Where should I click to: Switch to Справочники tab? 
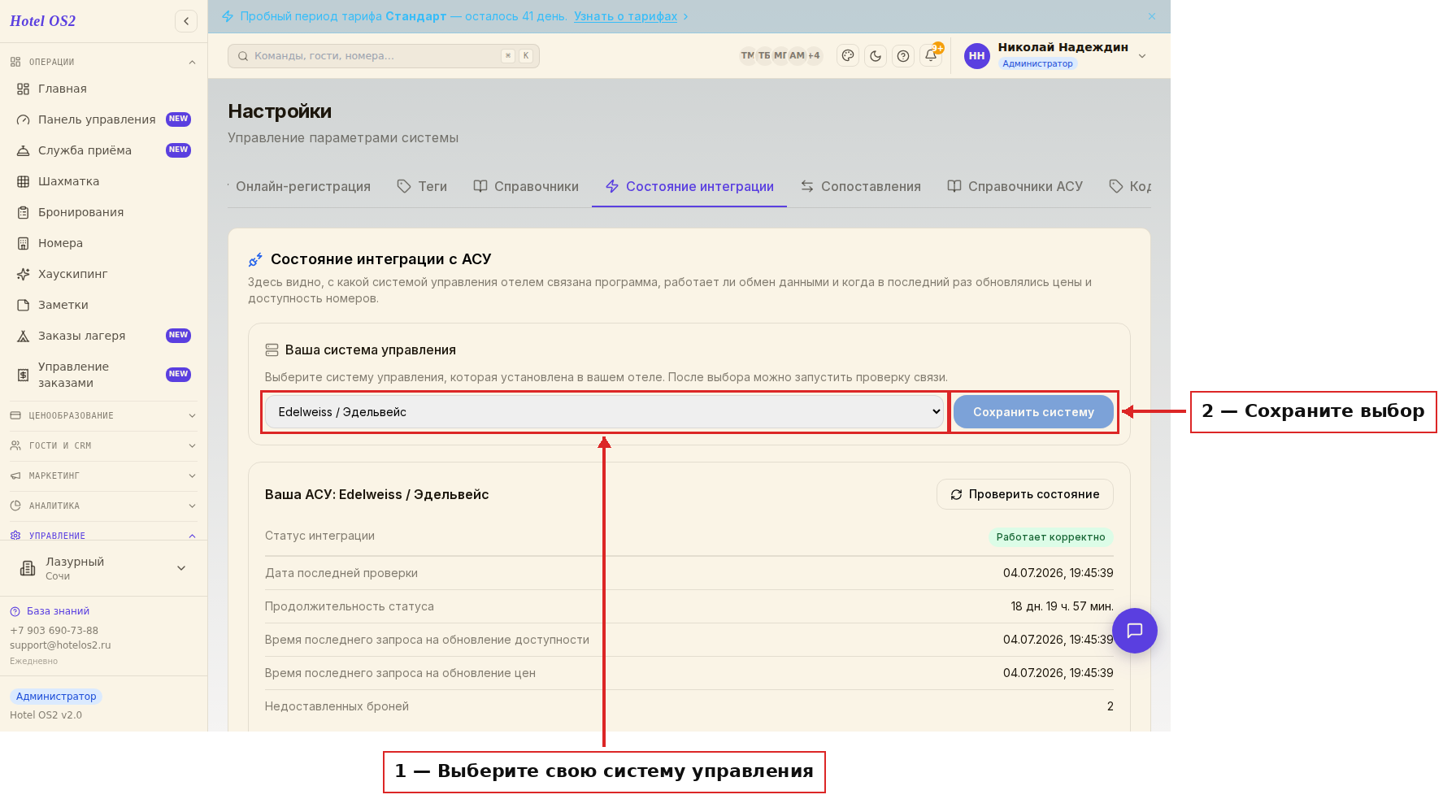tap(526, 186)
